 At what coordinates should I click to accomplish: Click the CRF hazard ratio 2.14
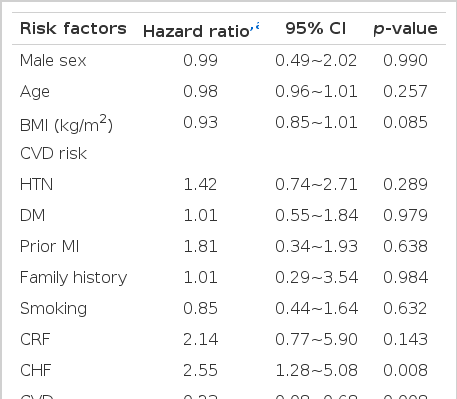pyautogui.click(x=200, y=339)
